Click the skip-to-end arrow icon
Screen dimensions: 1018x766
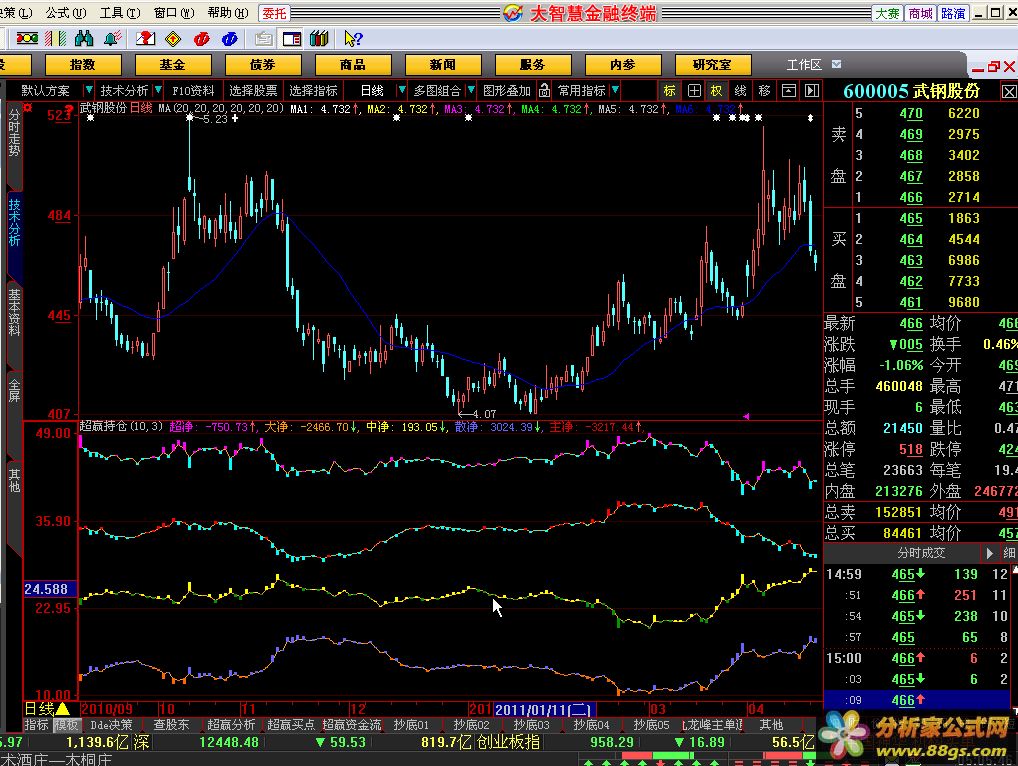click(x=812, y=90)
